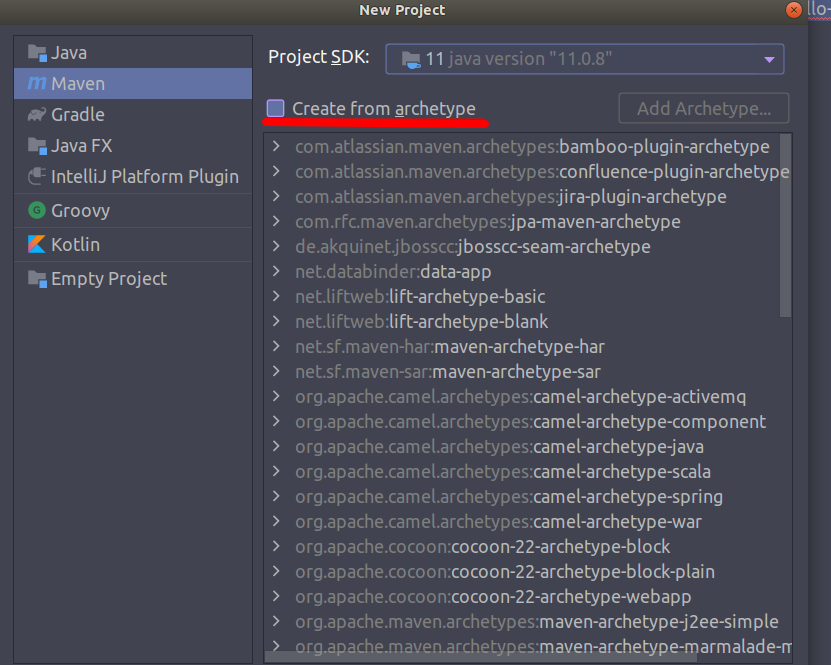
Task: Click the Maven 'm' icon
Action: (x=37, y=83)
